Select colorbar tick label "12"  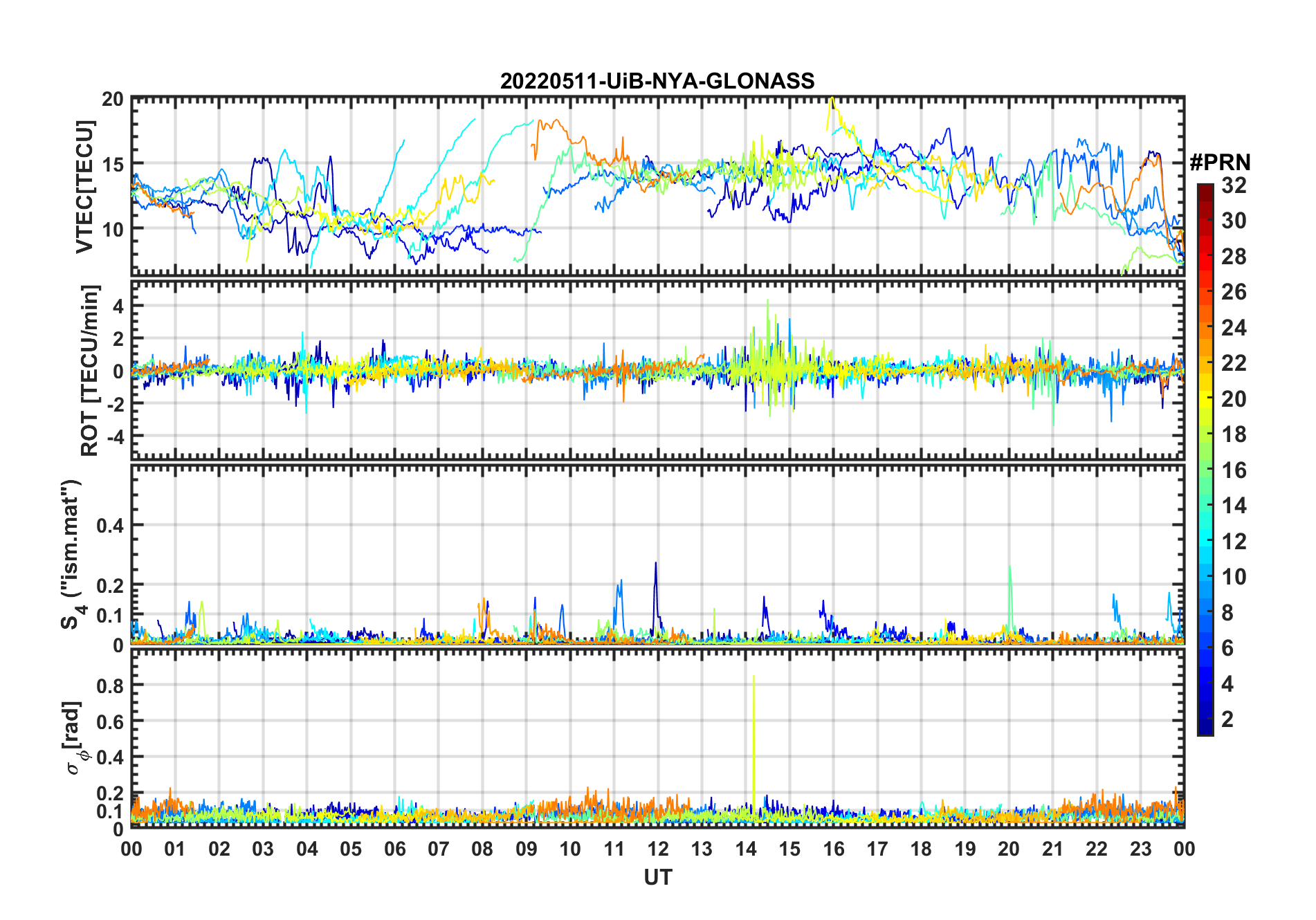1234,542
